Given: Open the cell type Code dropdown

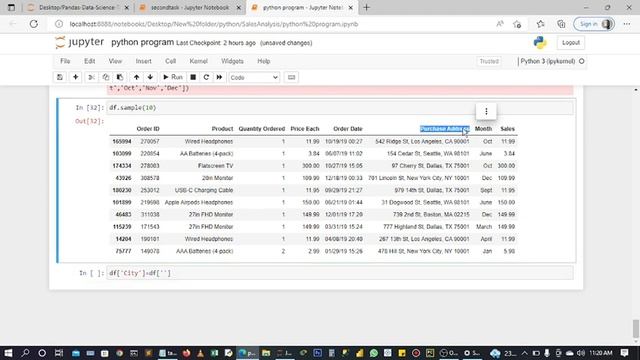Looking at the screenshot, I should pyautogui.click(x=254, y=77).
